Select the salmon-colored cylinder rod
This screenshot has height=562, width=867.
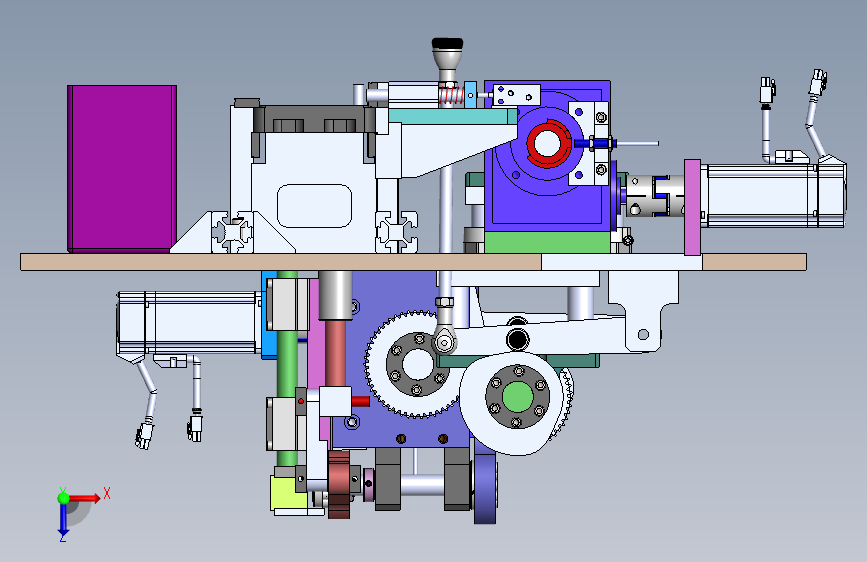335,353
